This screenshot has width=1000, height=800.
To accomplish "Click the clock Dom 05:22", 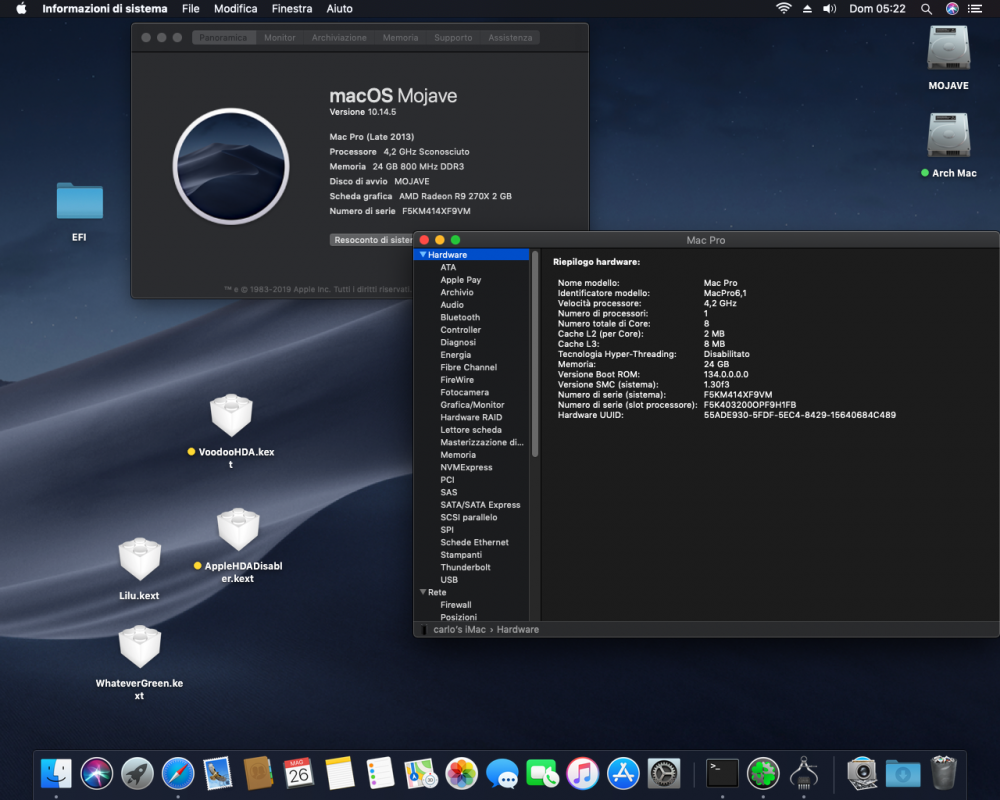I will point(877,9).
